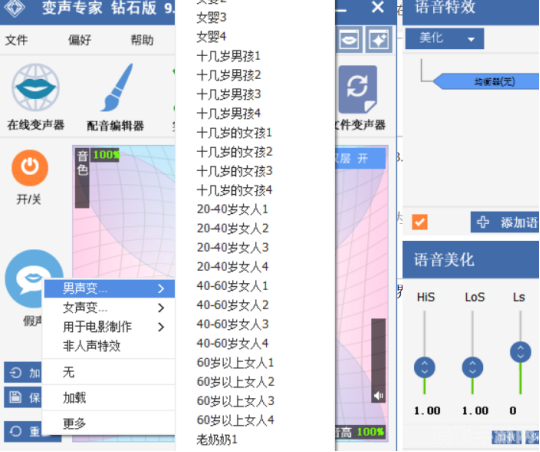Adjust the Ls slider knob

[520, 352]
